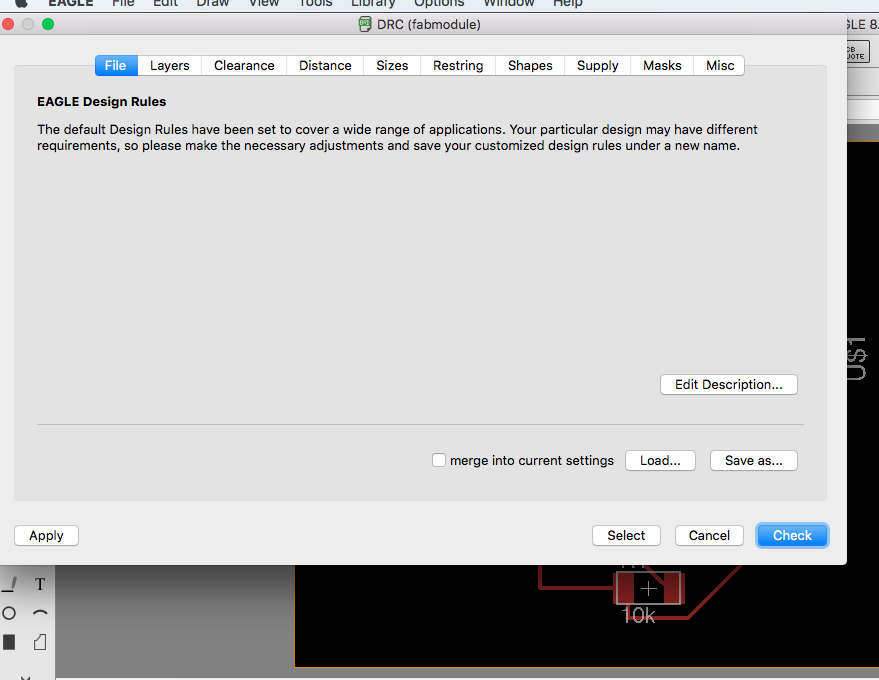Open the View menu
This screenshot has width=879, height=680.
tap(263, 3)
